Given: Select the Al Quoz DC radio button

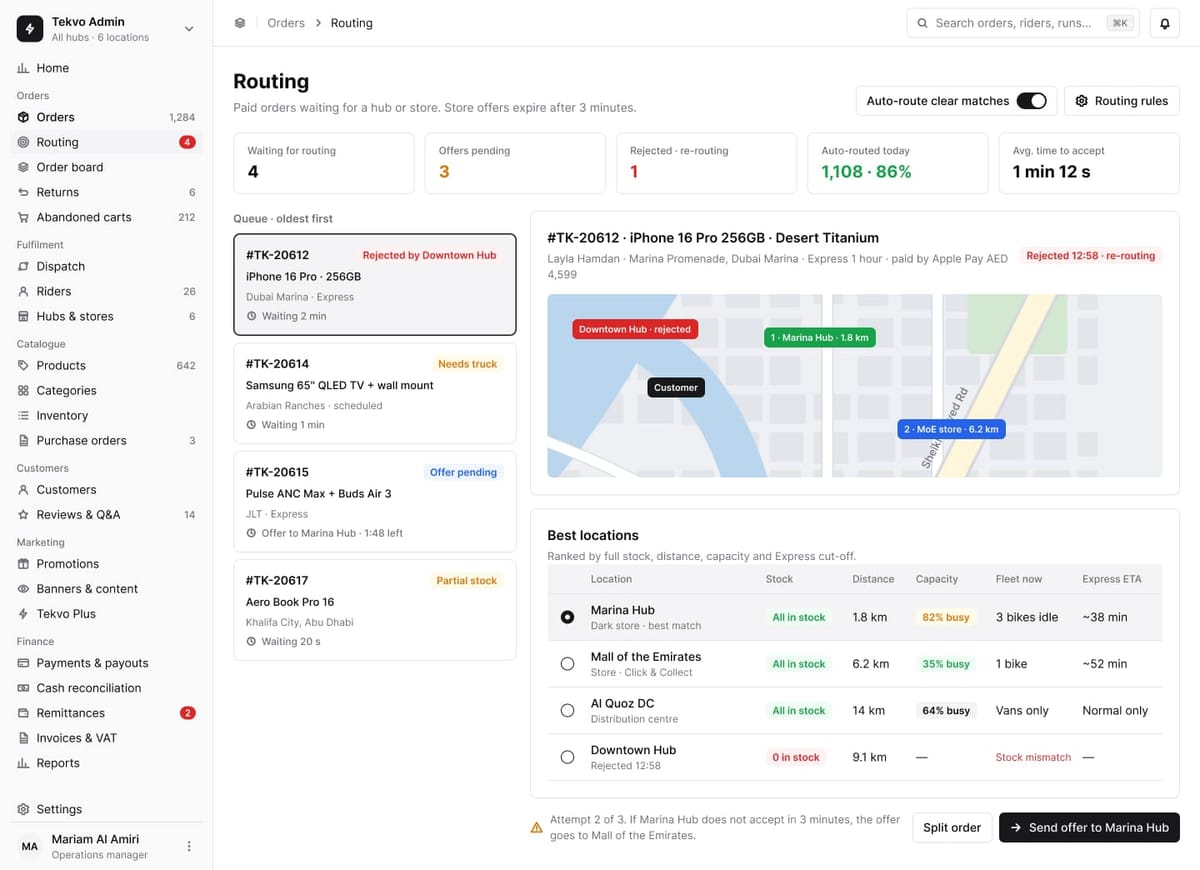Looking at the screenshot, I should [567, 710].
